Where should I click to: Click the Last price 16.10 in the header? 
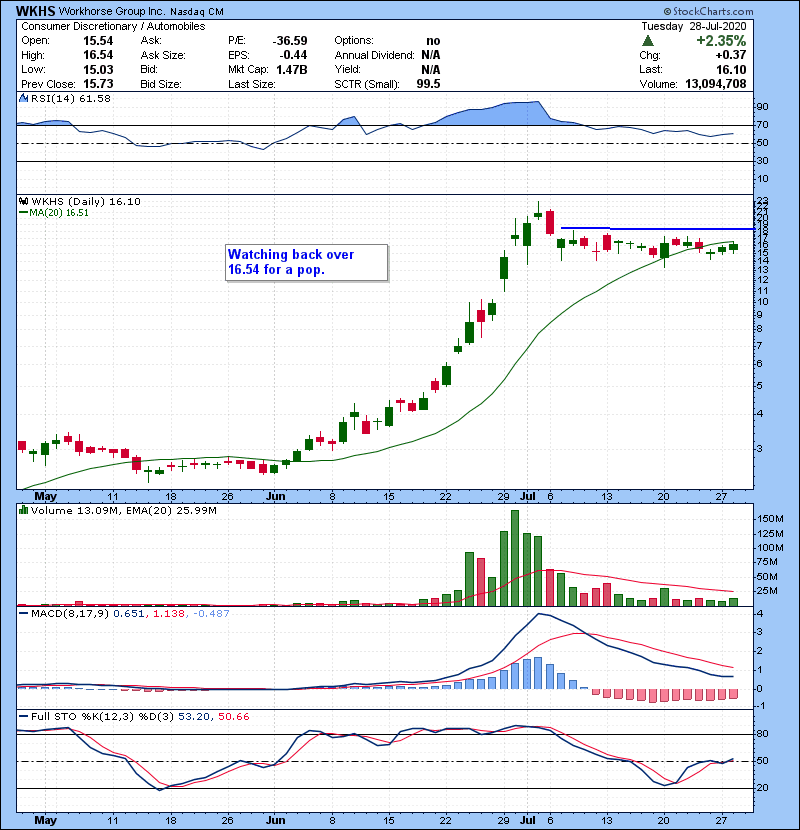click(731, 69)
